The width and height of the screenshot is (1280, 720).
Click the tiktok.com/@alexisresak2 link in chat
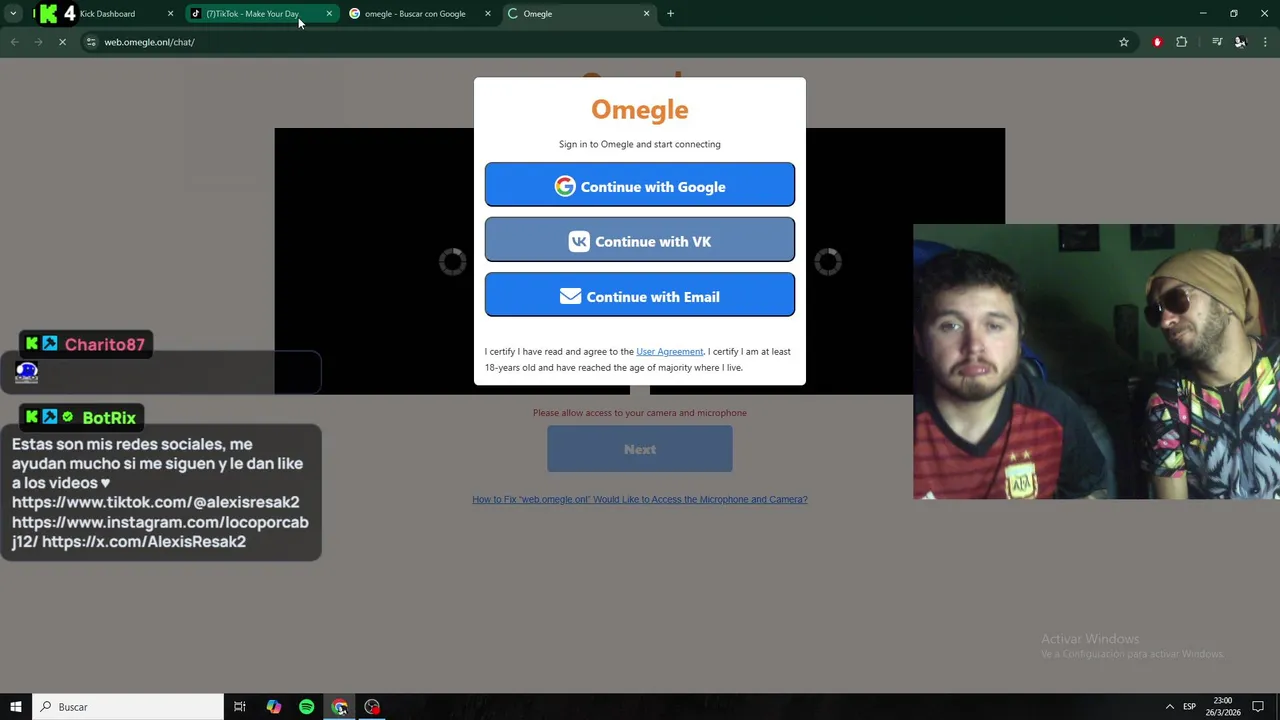[x=155, y=502]
